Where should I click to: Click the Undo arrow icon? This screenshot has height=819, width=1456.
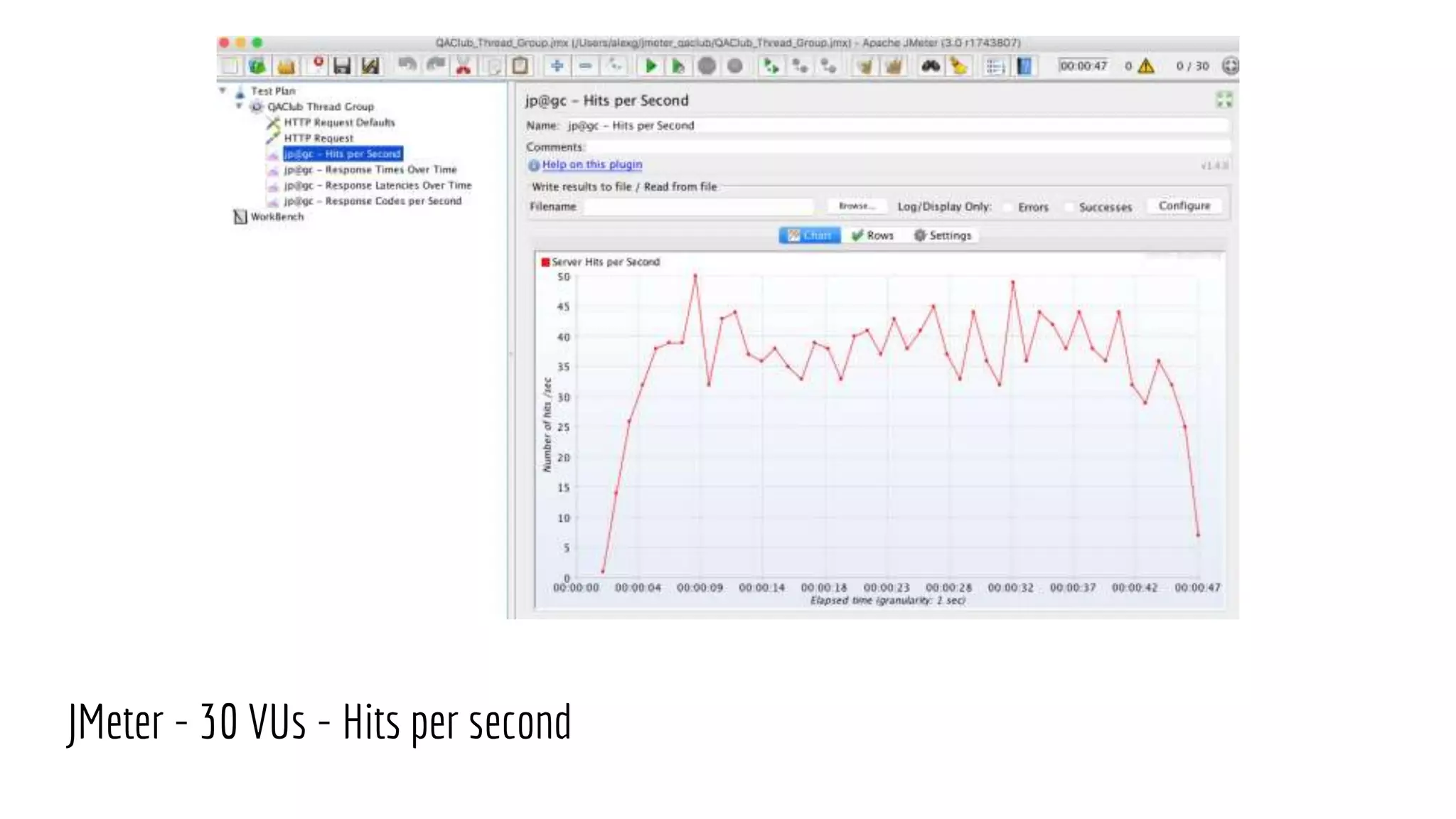[x=407, y=65]
